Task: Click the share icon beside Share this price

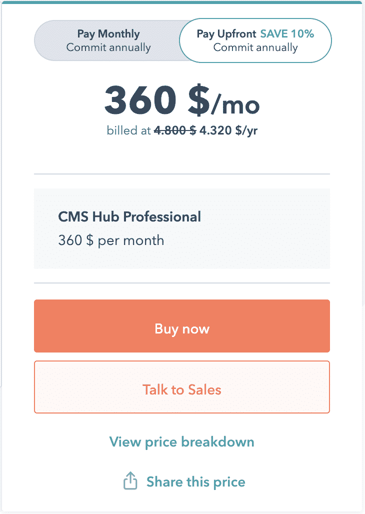Action: (x=130, y=481)
